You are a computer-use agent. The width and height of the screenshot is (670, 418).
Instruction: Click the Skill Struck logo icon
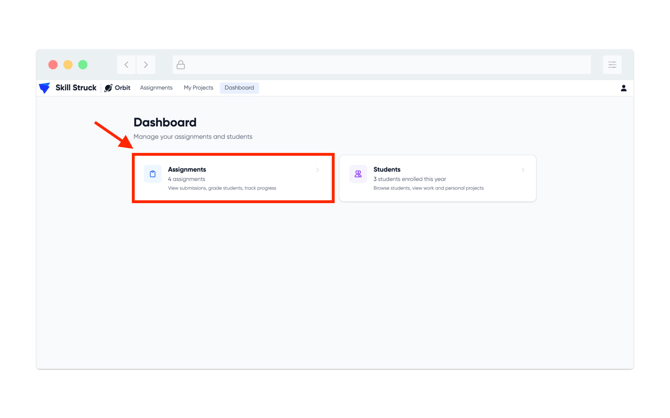[x=44, y=88]
